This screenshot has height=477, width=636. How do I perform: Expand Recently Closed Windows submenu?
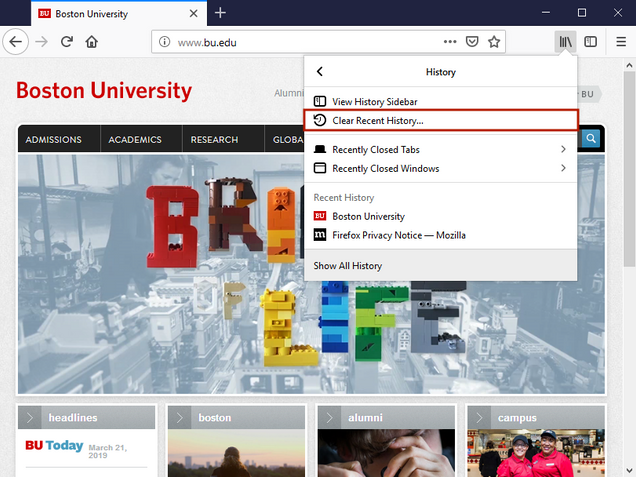[x=441, y=168]
